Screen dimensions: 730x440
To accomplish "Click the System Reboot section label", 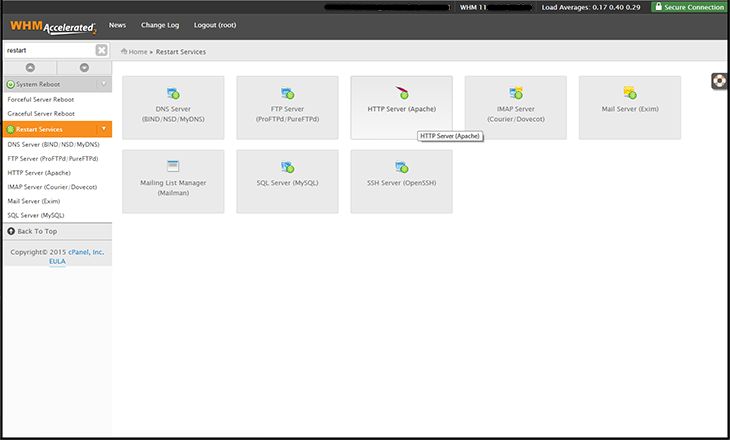I will coord(38,84).
